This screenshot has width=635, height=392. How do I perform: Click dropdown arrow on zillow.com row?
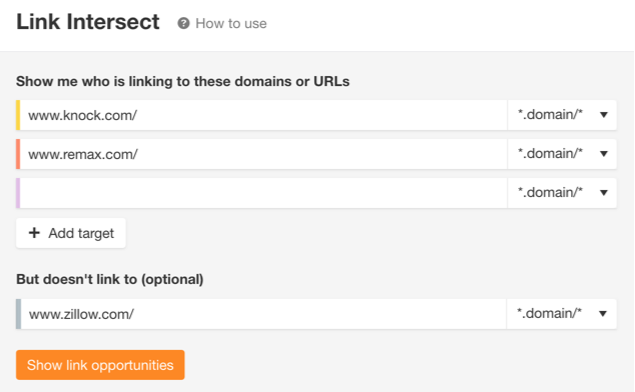[603, 314]
